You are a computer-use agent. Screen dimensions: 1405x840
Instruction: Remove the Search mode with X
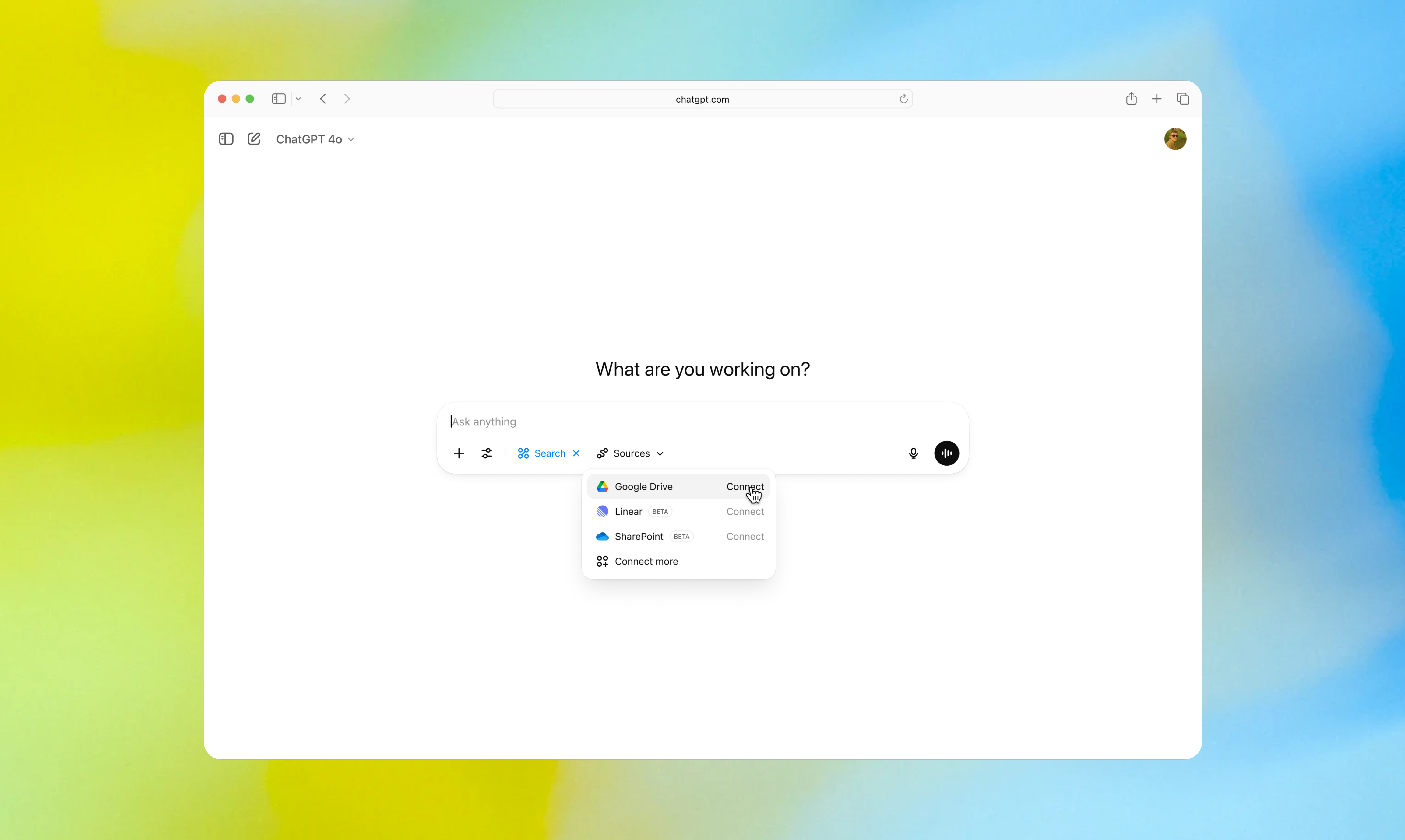[x=576, y=453]
